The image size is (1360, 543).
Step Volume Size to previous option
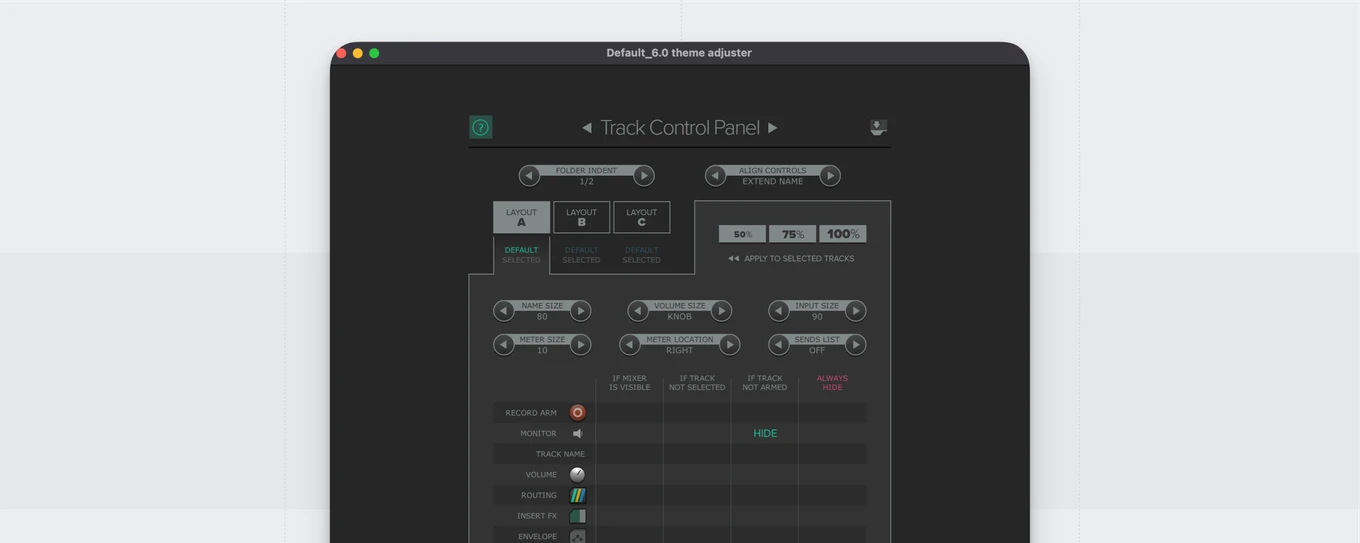[x=638, y=310]
